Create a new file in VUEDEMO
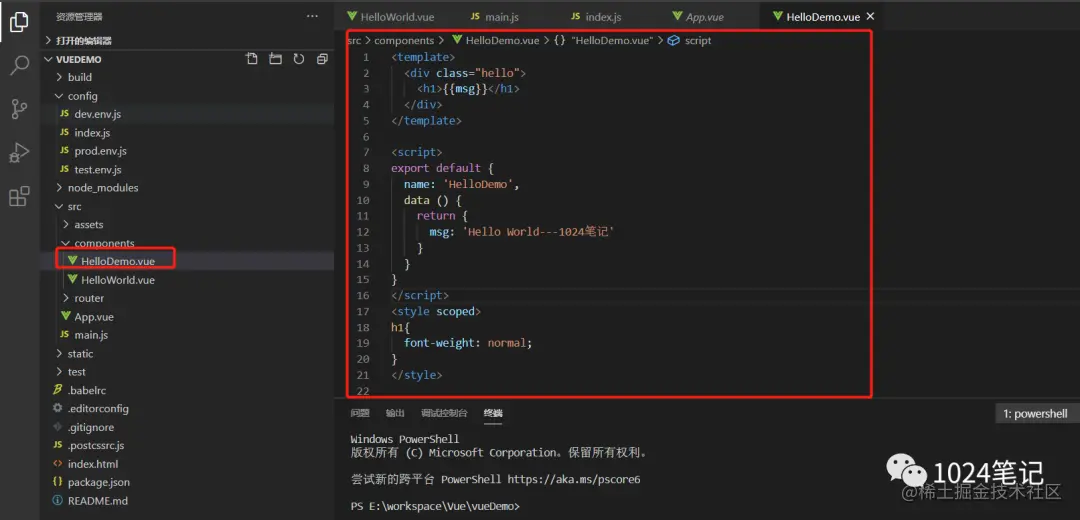The image size is (1080, 520). click(252, 59)
